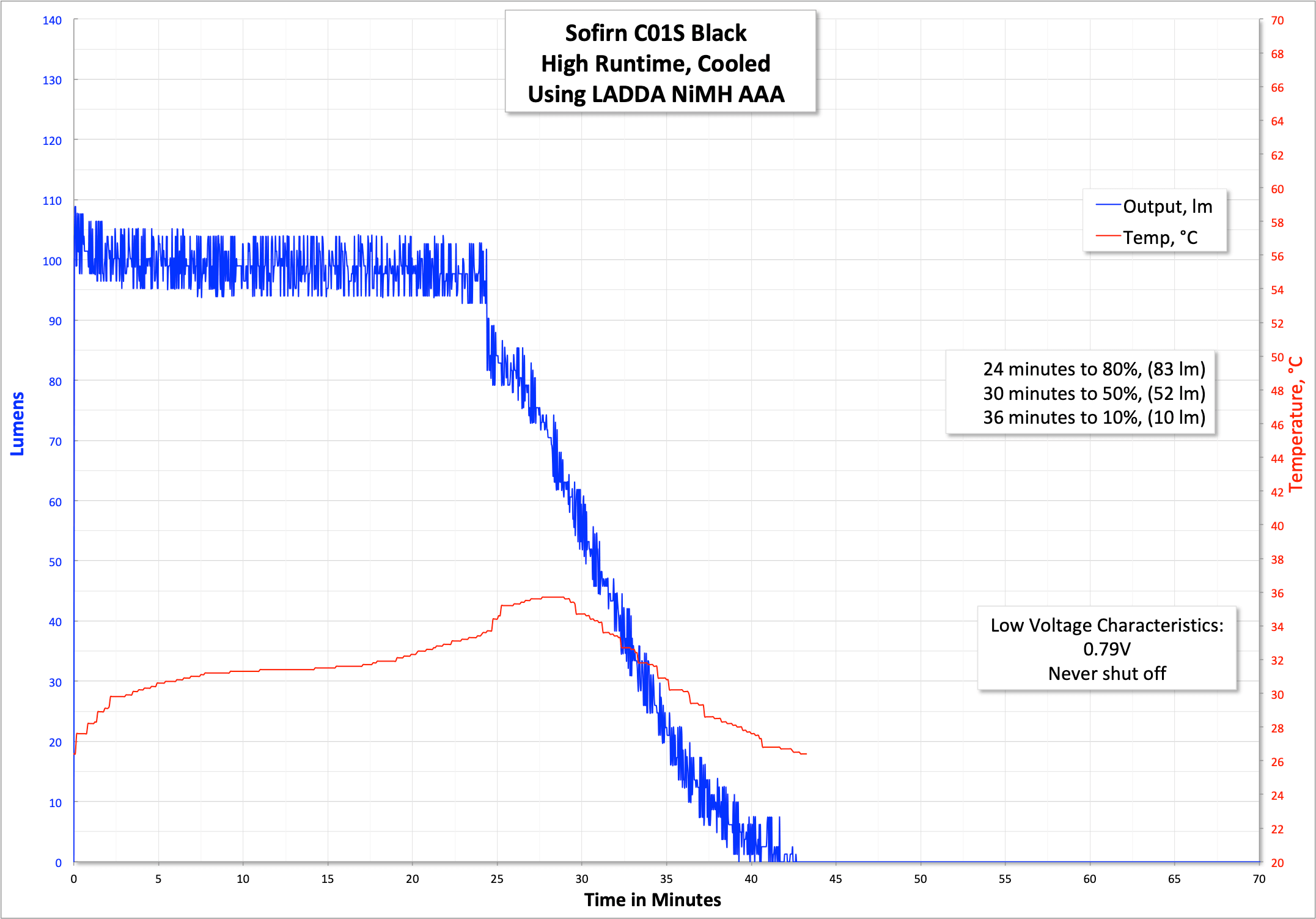Select the Temp, °C legend entry

coord(1160,237)
